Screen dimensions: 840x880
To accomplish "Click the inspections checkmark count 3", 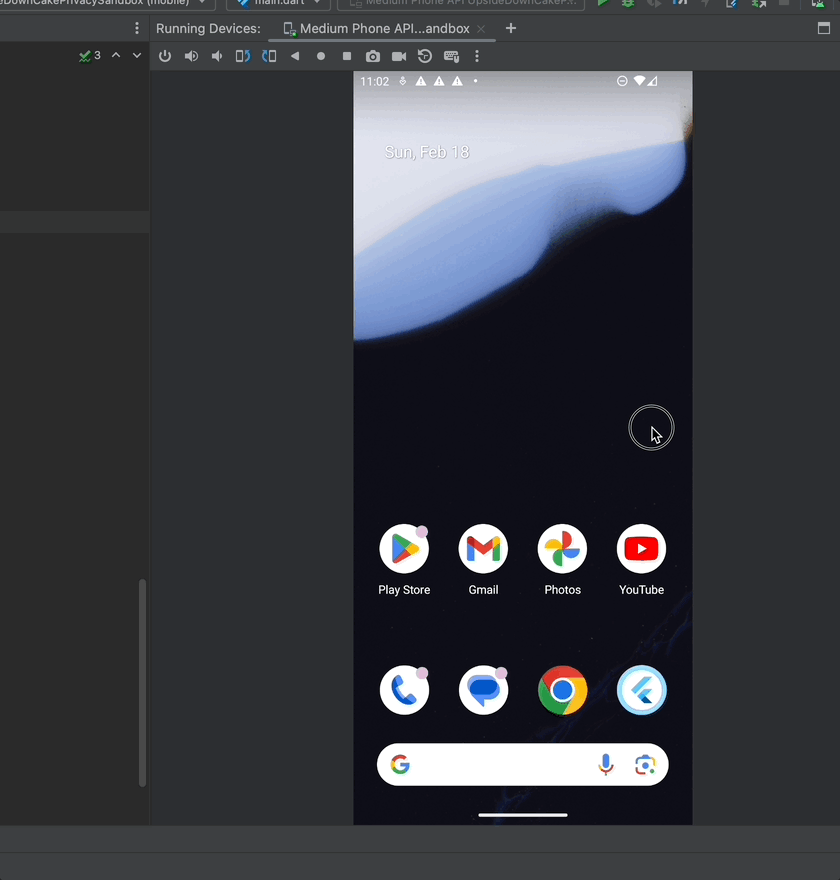I will pyautogui.click(x=90, y=56).
